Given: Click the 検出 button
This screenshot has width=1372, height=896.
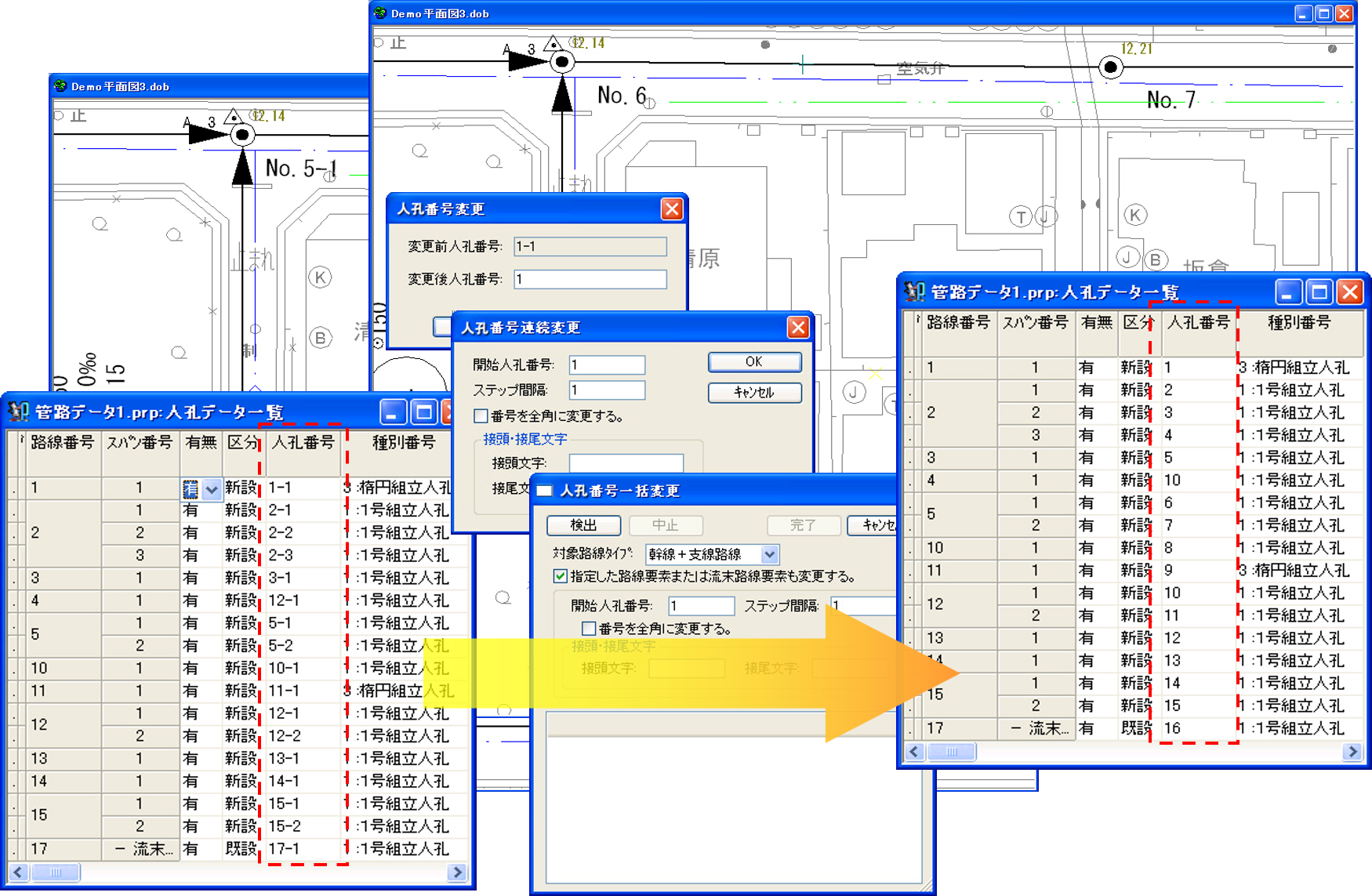Looking at the screenshot, I should [583, 525].
